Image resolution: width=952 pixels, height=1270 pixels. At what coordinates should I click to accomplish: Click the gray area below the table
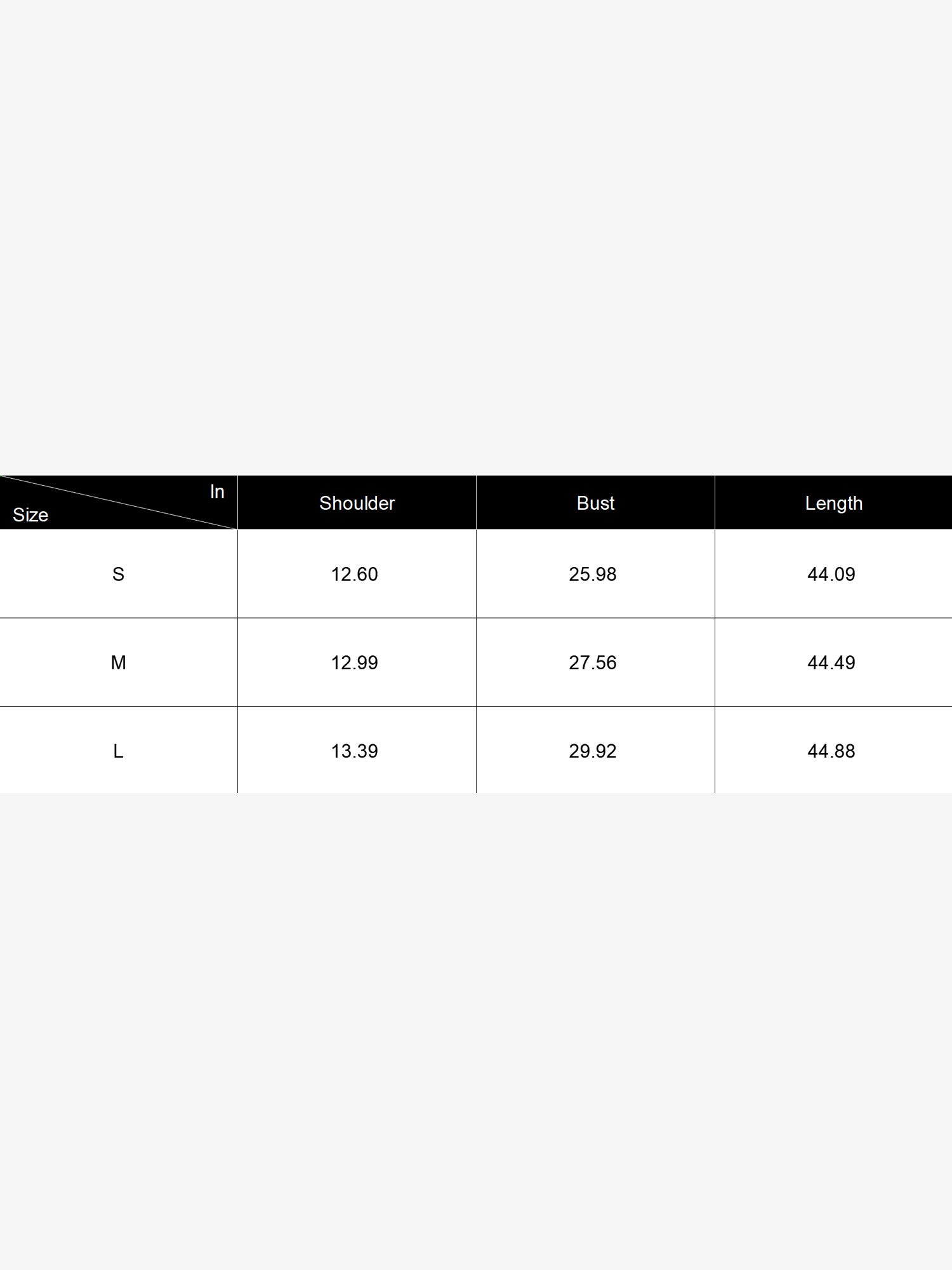(476, 1031)
